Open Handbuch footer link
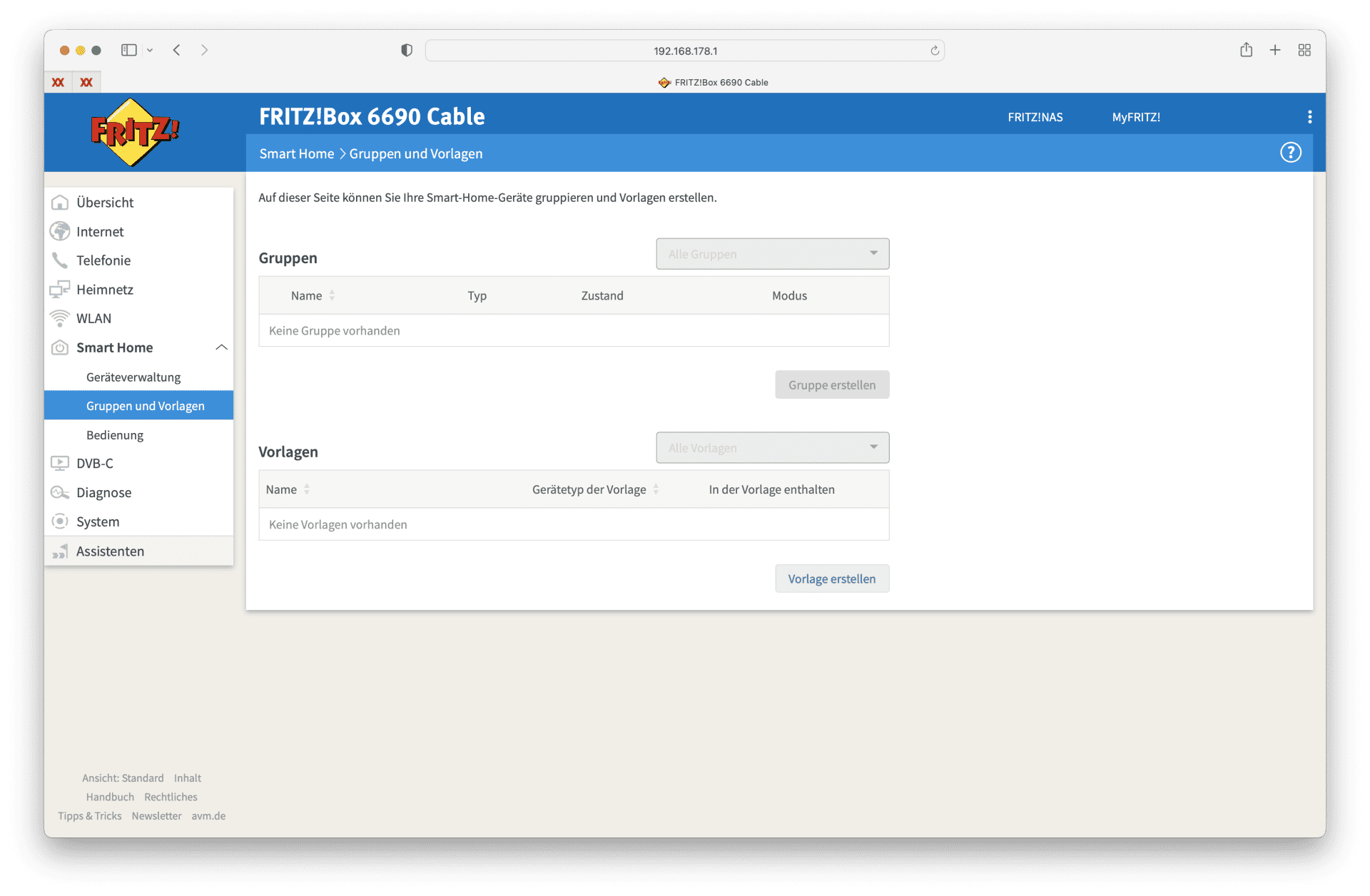Image resolution: width=1370 pixels, height=896 pixels. 110,797
